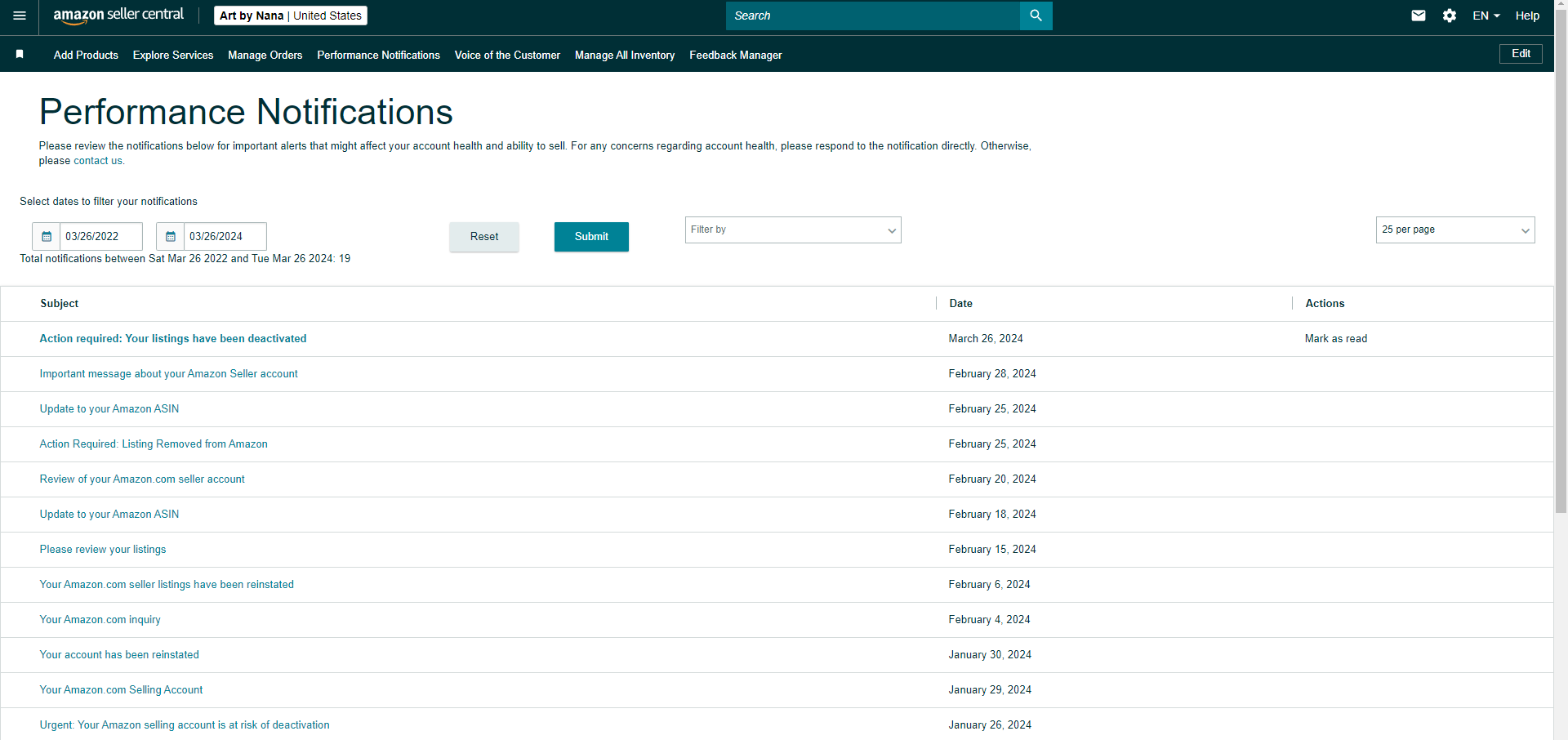Click the date 'February 28, 2024'
1568x740 pixels.
(x=992, y=374)
